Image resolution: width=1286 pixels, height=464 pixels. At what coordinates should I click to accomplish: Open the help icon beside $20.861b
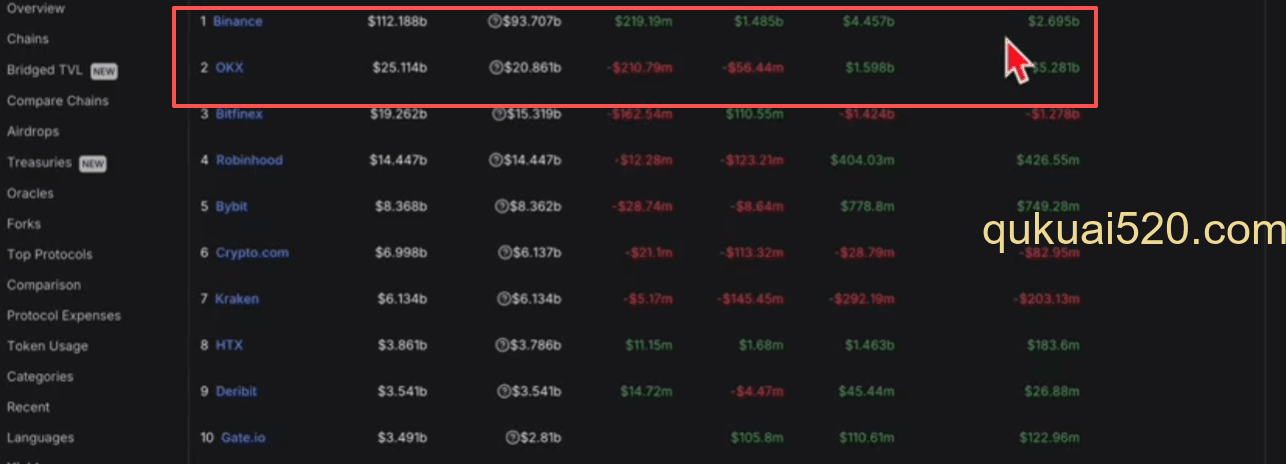tap(495, 68)
